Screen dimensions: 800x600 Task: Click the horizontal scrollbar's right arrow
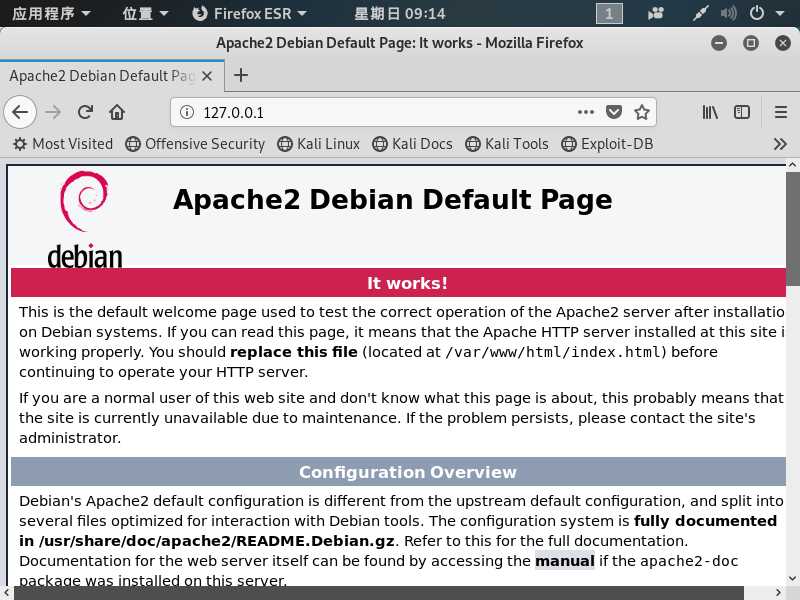click(778, 592)
